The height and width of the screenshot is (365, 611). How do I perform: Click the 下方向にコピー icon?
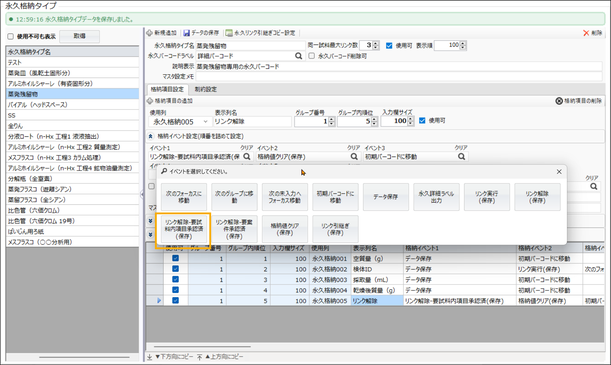tap(150, 357)
